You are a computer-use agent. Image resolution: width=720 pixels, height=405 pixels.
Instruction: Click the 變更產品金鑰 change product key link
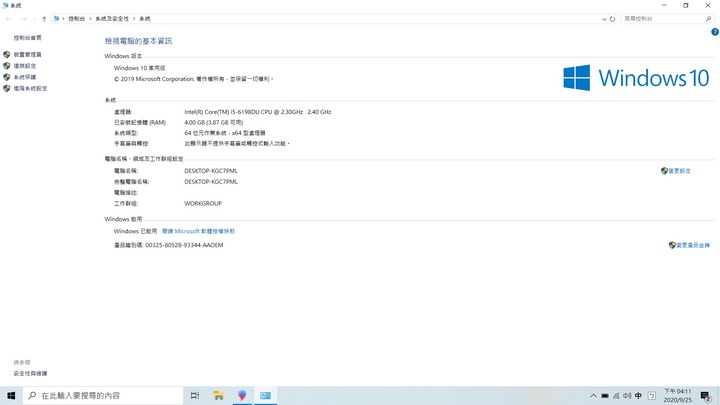pos(693,245)
